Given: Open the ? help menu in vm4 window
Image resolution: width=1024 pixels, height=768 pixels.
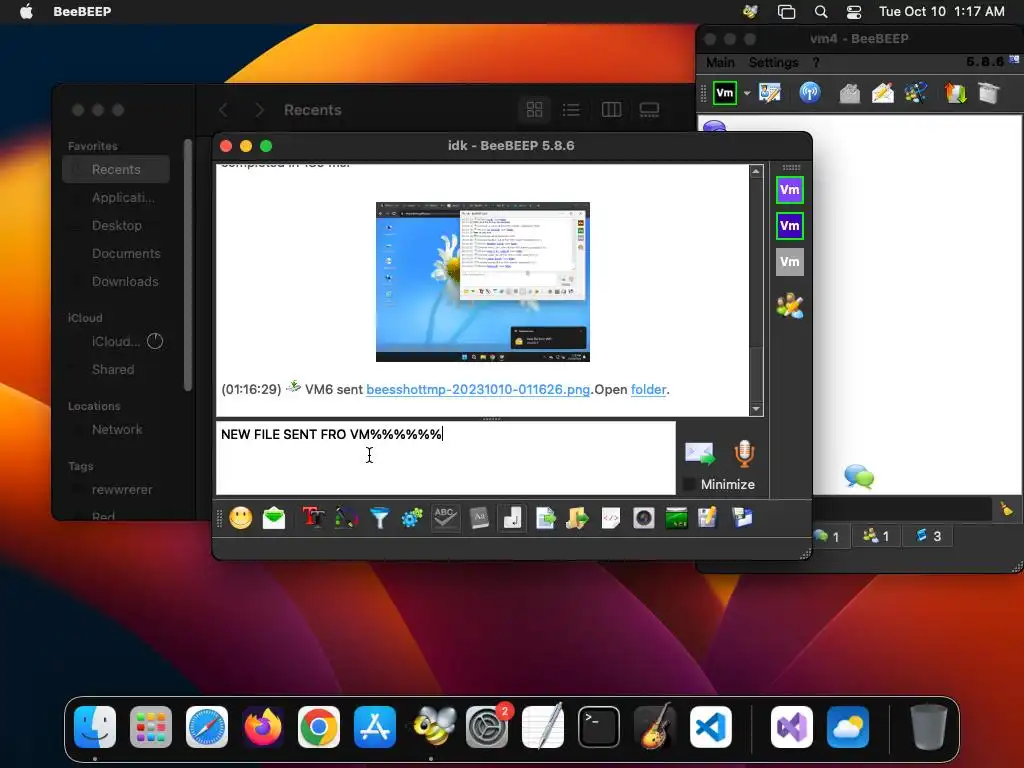Looking at the screenshot, I should click(x=816, y=63).
